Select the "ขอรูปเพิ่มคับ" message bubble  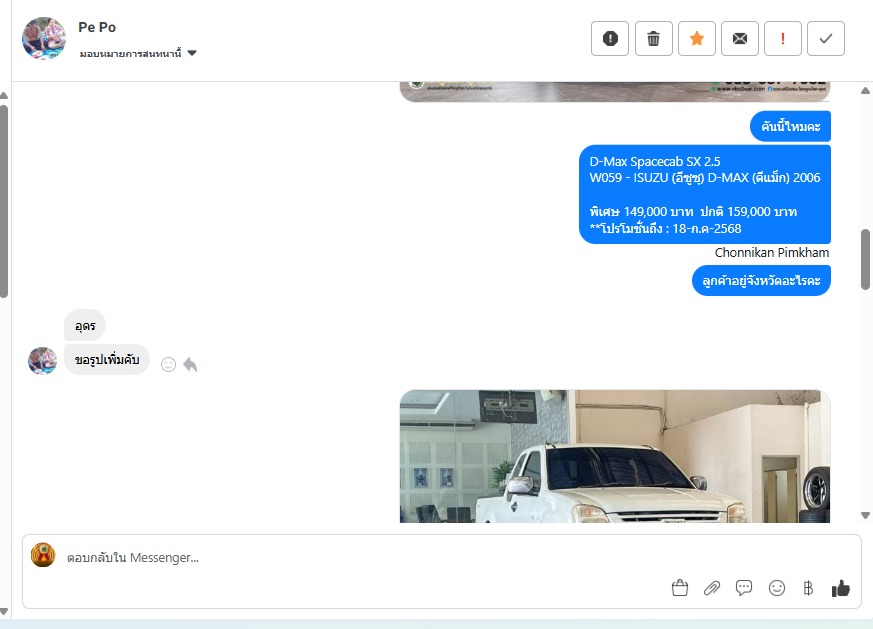tap(107, 360)
